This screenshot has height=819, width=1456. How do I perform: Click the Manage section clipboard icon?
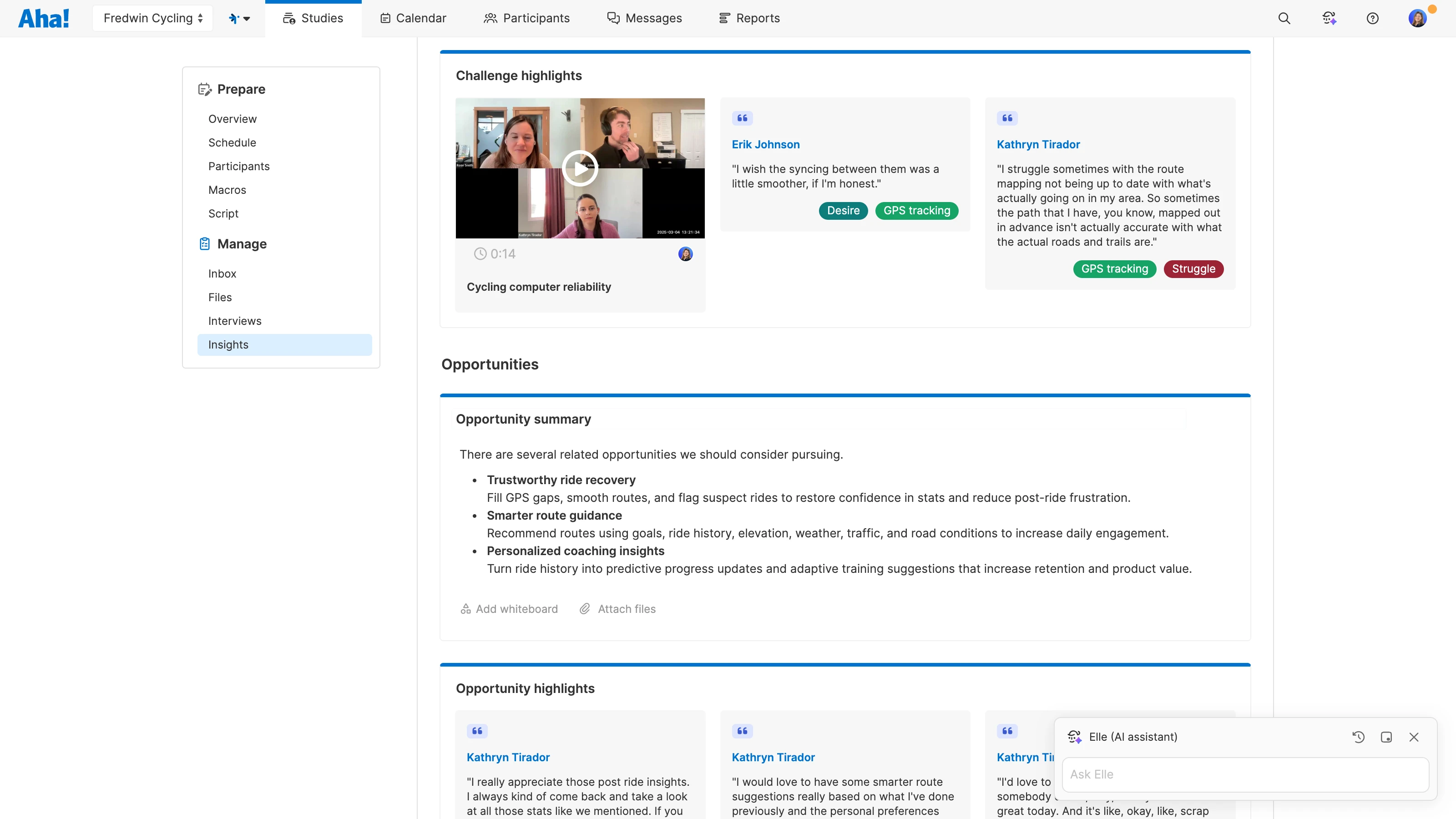205,243
